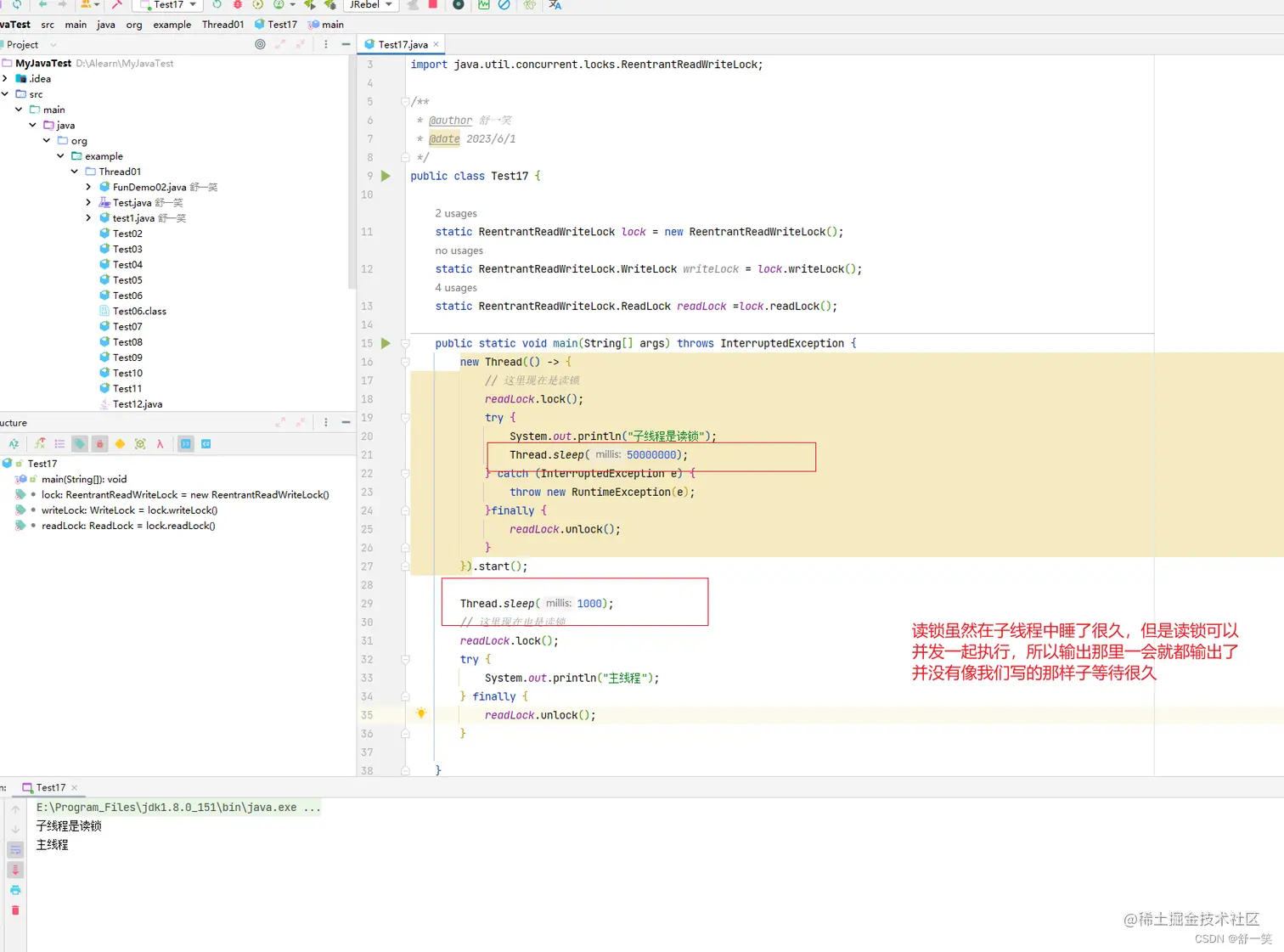Click run gutter arrow beside class Test17

(x=386, y=176)
